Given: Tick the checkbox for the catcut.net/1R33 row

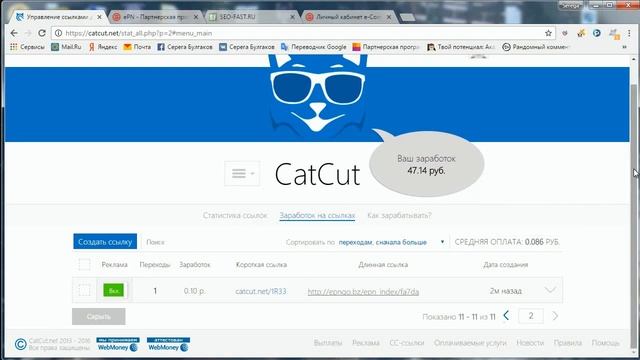Looking at the screenshot, I should (84, 291).
